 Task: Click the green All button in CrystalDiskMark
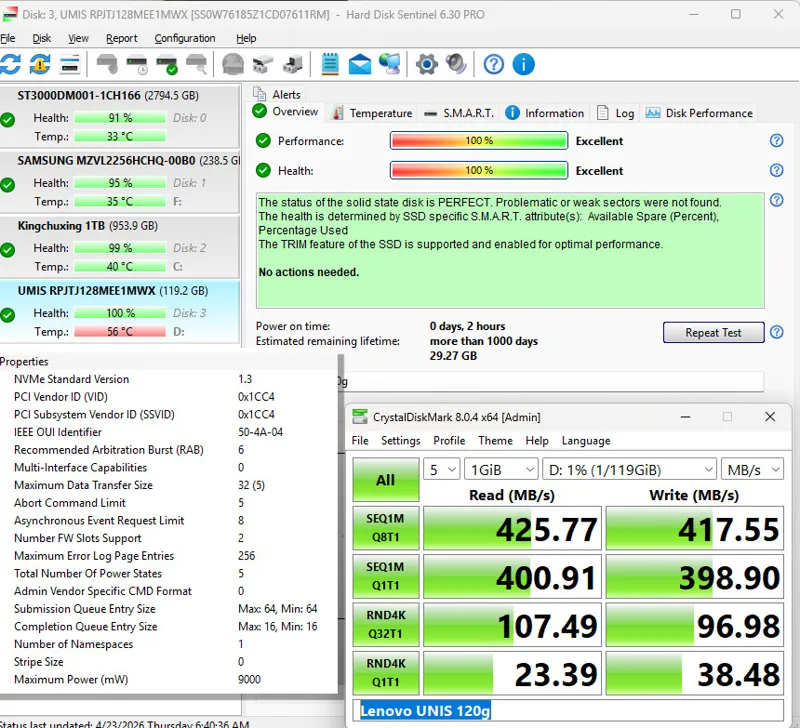386,480
